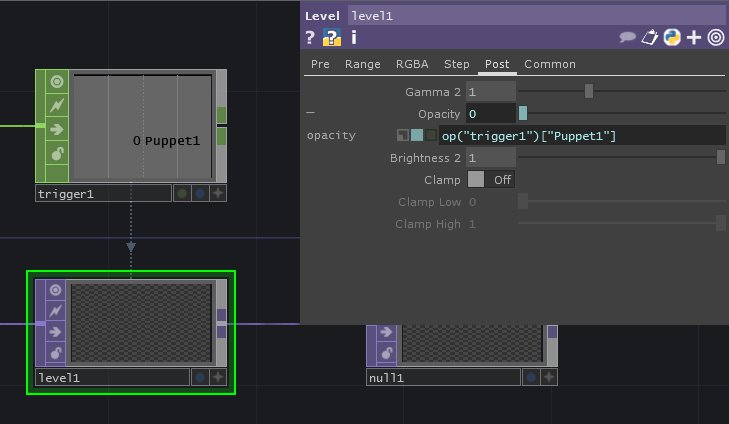The image size is (729, 424).
Task: Open operator help question mark icon
Action: [310, 38]
